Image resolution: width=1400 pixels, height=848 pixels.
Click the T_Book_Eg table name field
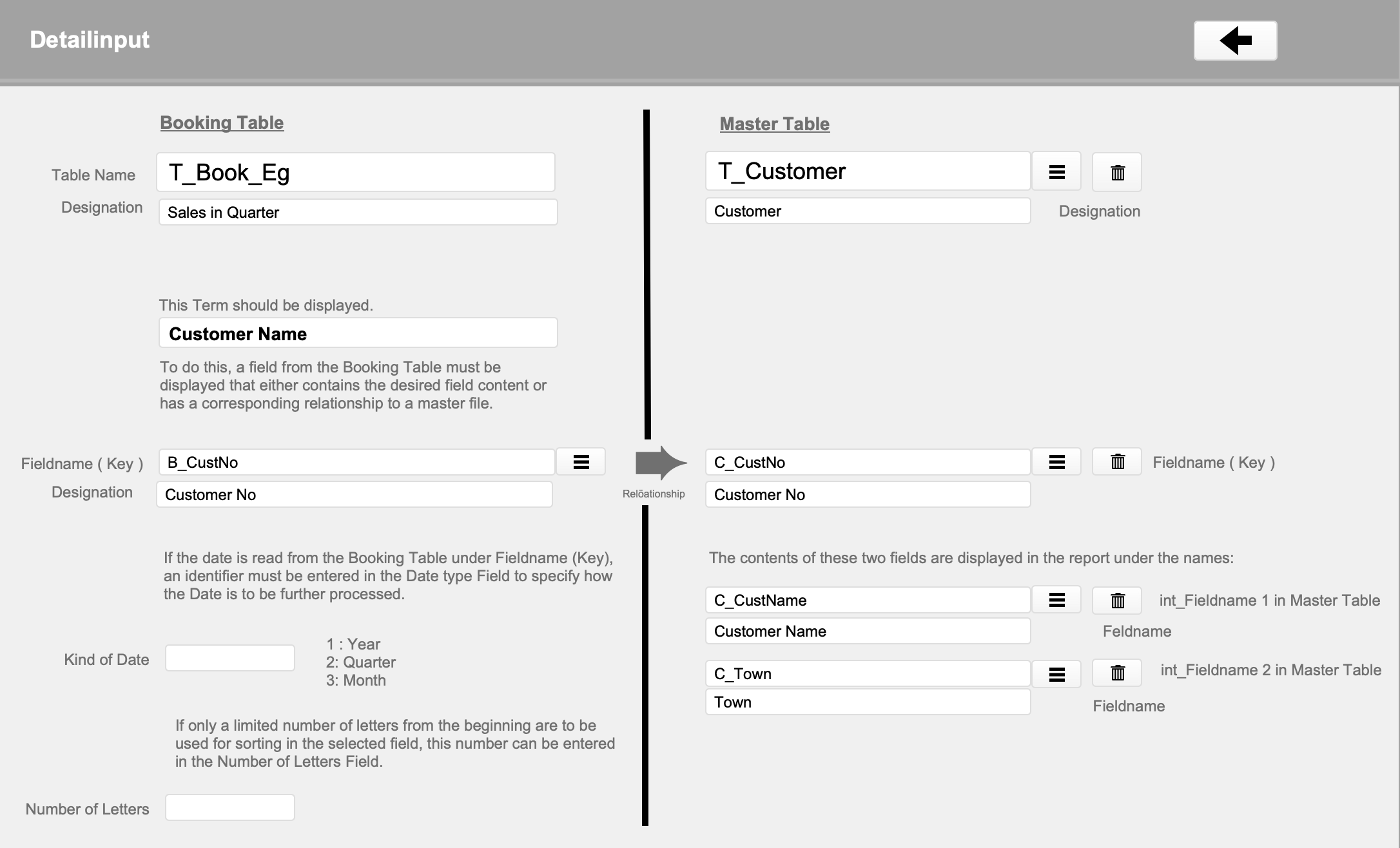355,172
